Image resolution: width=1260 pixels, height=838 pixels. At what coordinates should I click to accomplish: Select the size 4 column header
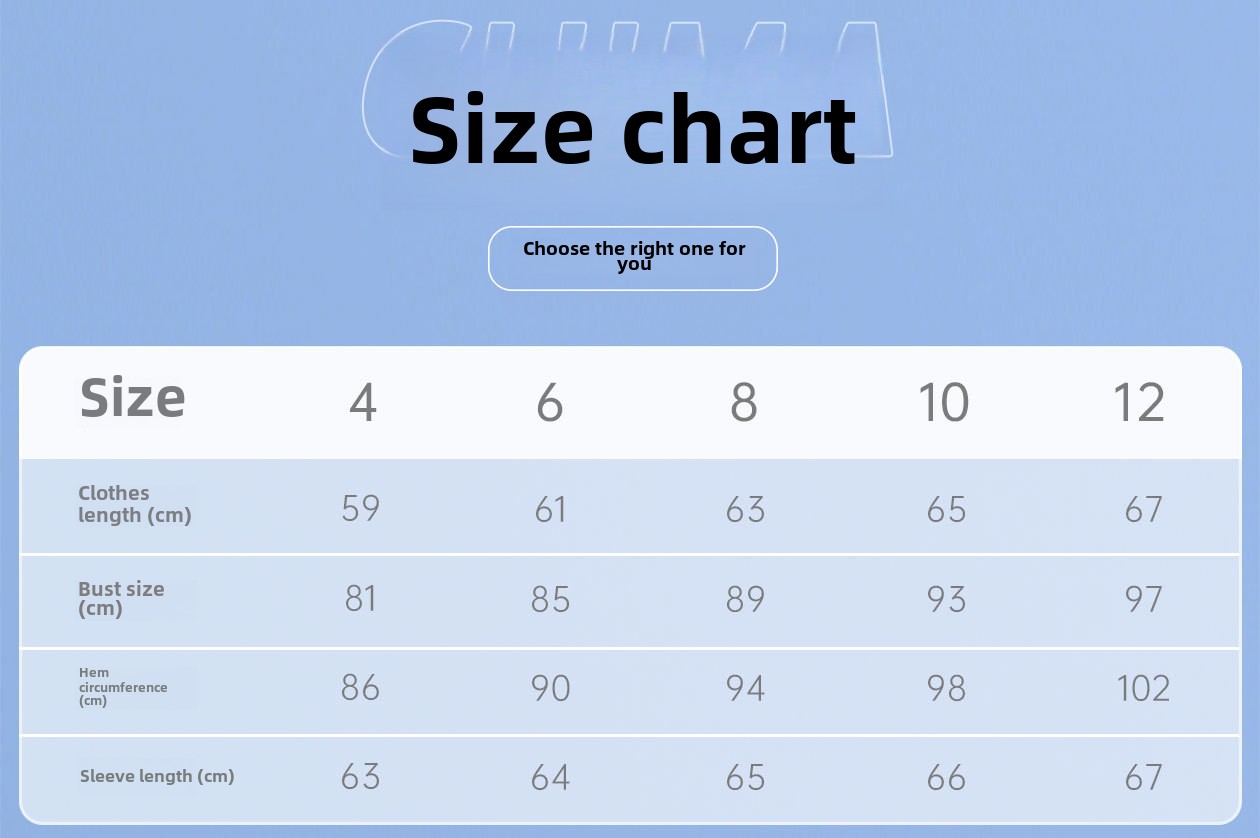tap(363, 403)
